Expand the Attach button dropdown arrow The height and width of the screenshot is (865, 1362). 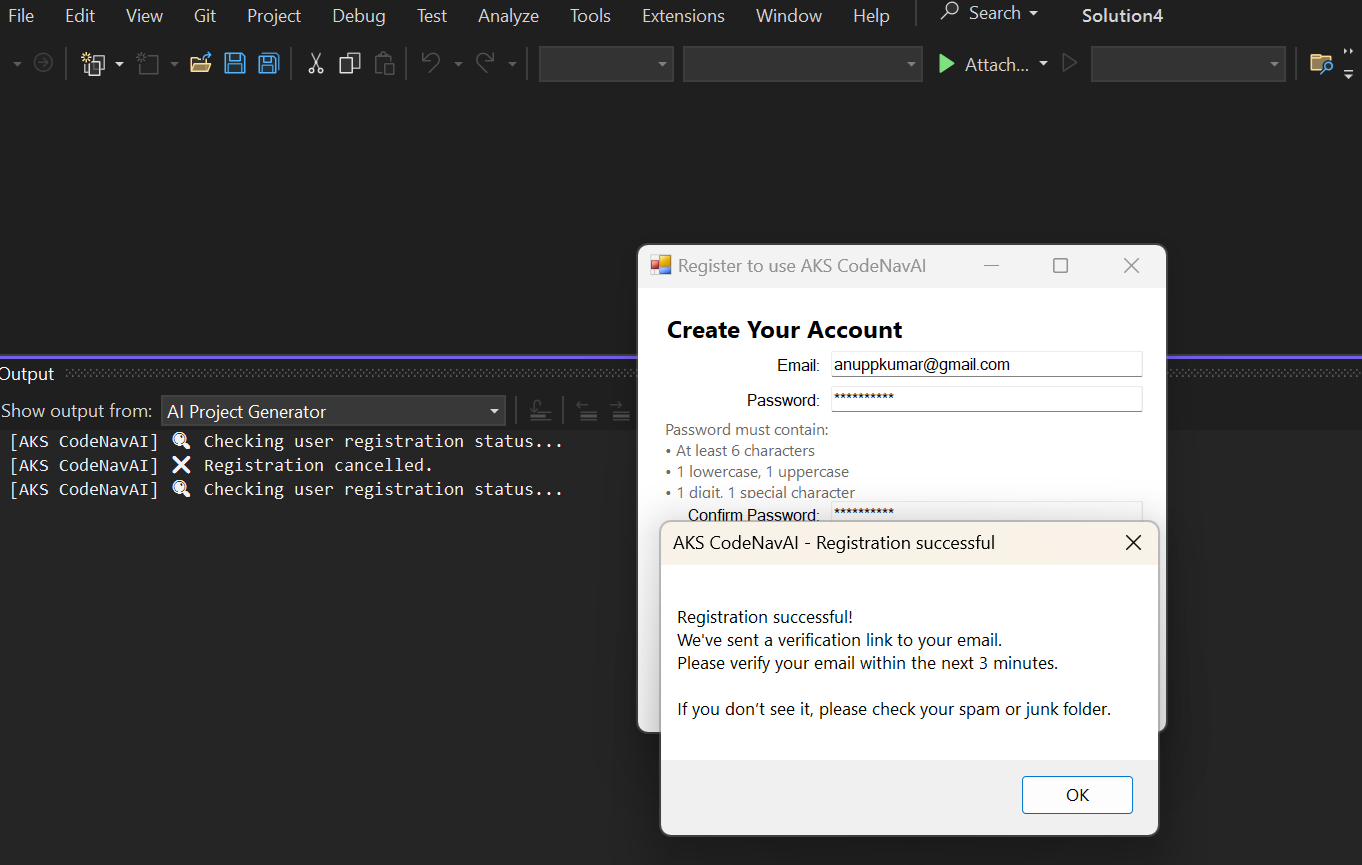click(x=1043, y=64)
